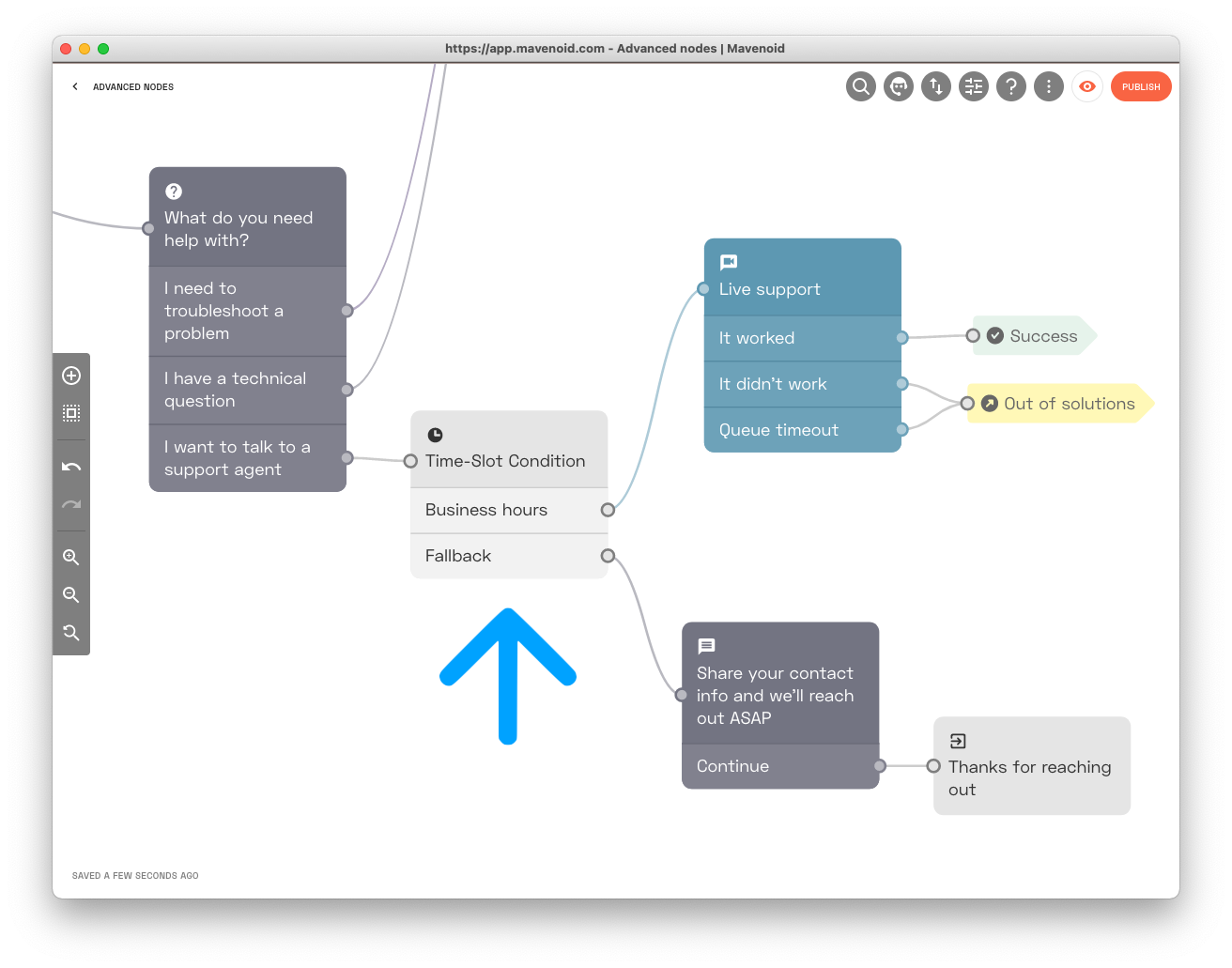Click the add node plus icon
This screenshot has height=968, width=1232.
point(71,376)
